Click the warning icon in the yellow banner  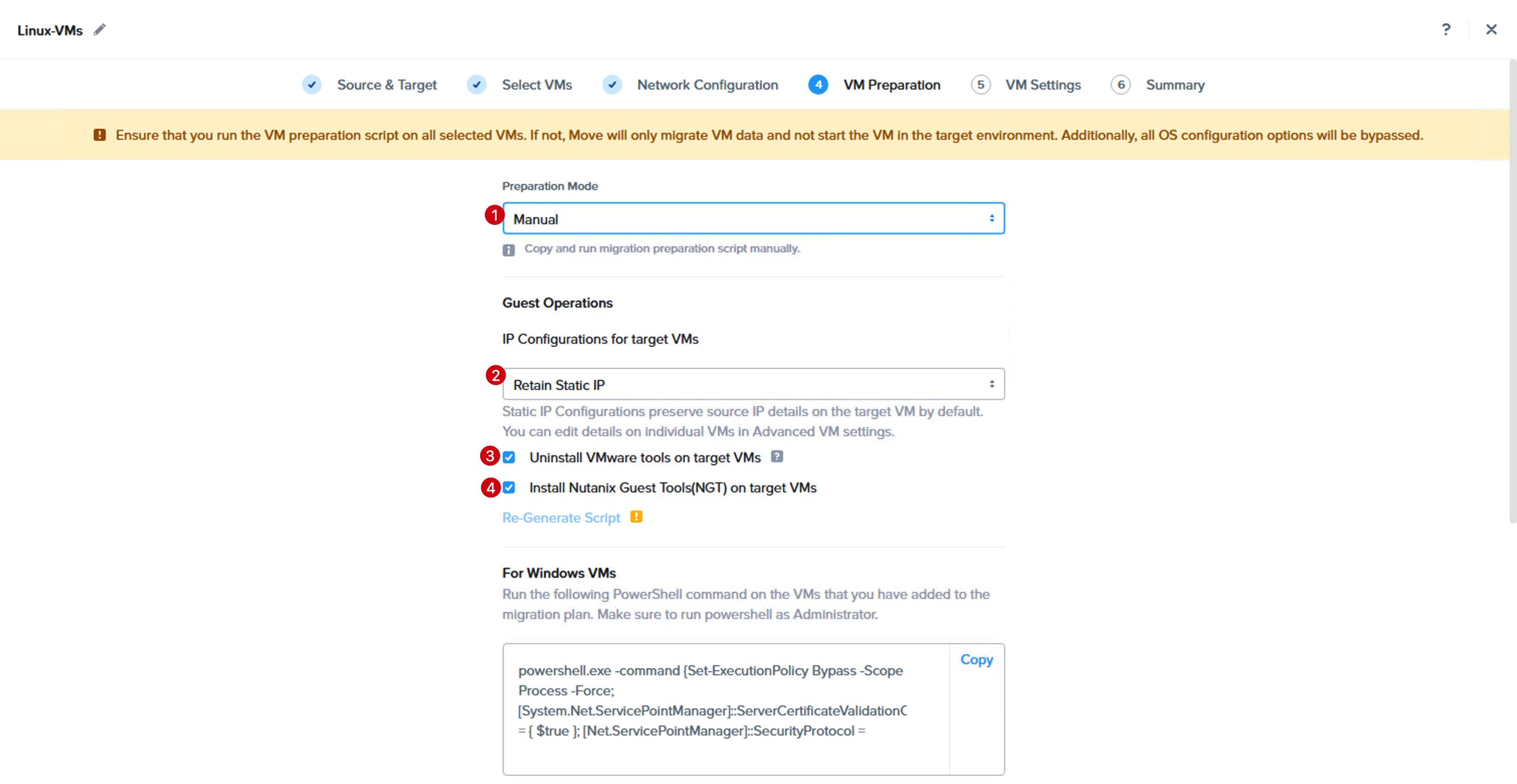(100, 135)
